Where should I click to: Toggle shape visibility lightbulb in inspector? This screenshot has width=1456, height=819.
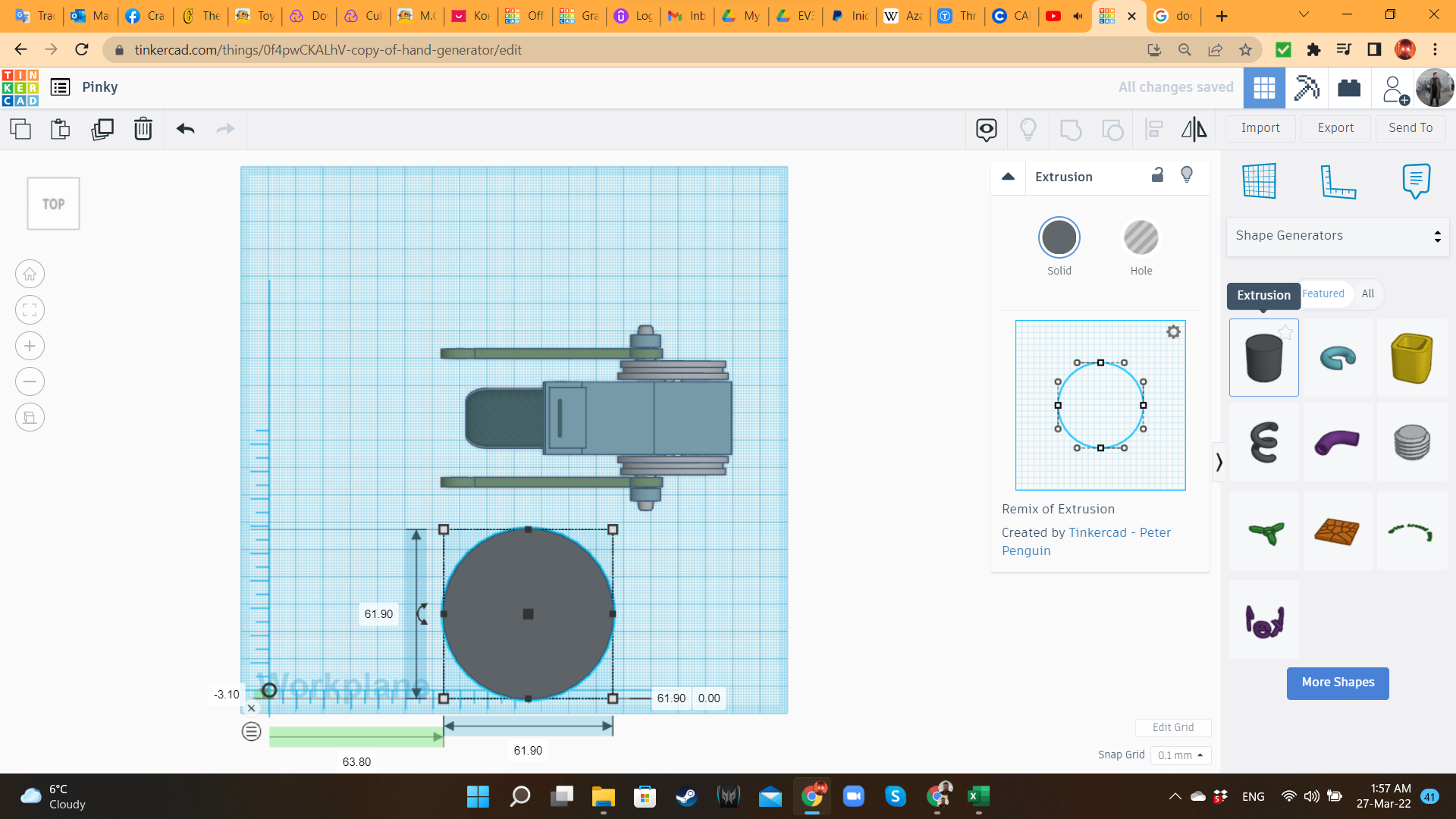pyautogui.click(x=1187, y=175)
